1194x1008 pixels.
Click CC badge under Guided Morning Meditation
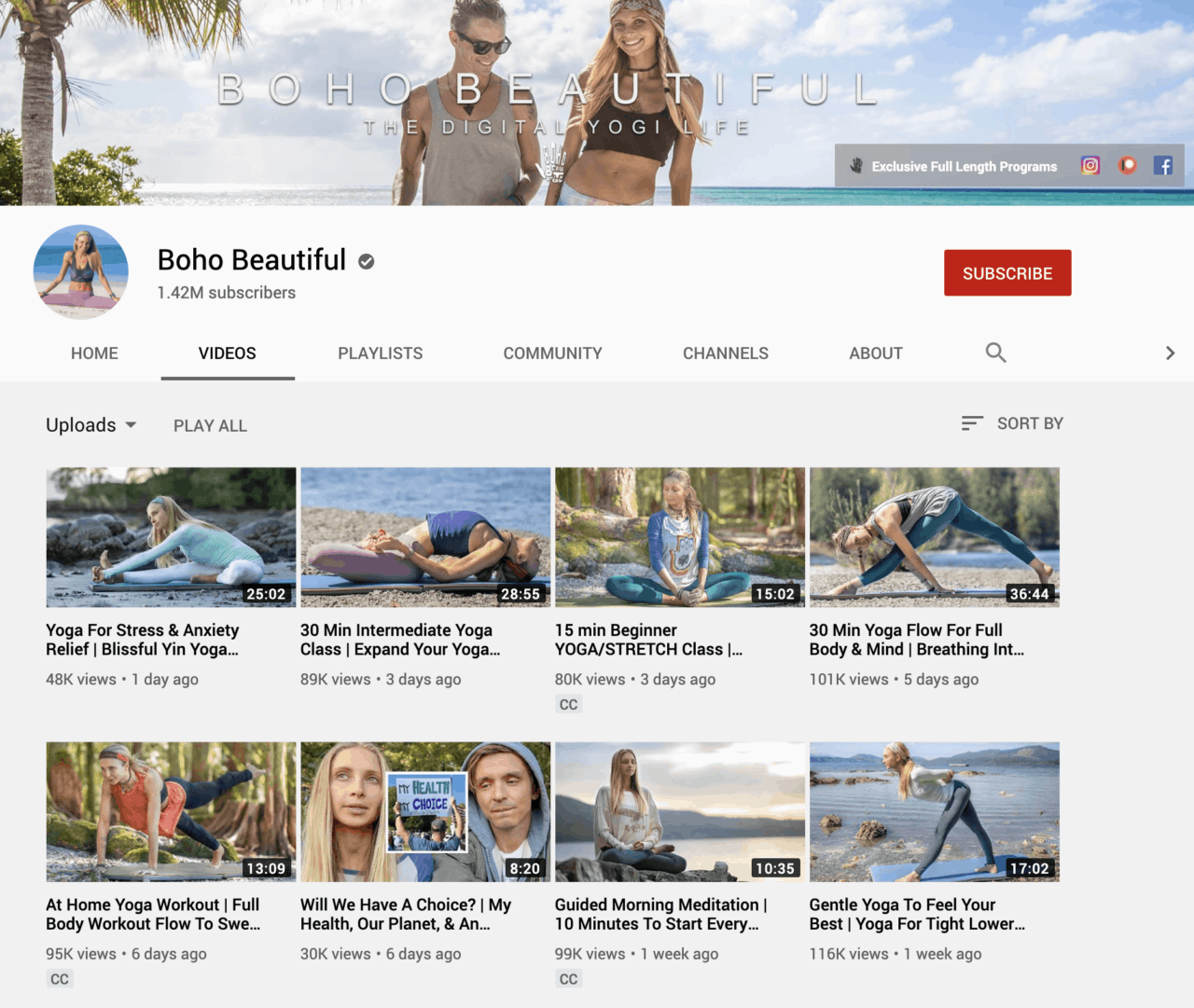point(568,979)
